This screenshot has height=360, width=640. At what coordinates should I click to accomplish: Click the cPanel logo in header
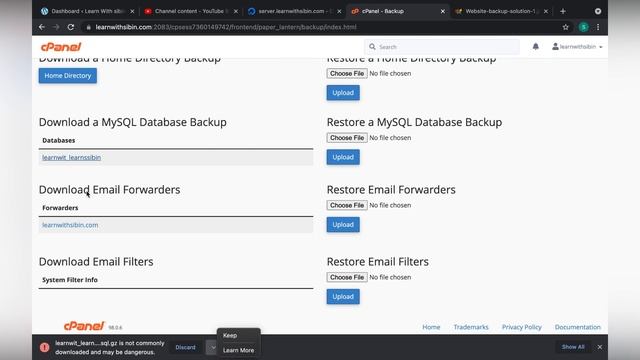click(x=61, y=47)
